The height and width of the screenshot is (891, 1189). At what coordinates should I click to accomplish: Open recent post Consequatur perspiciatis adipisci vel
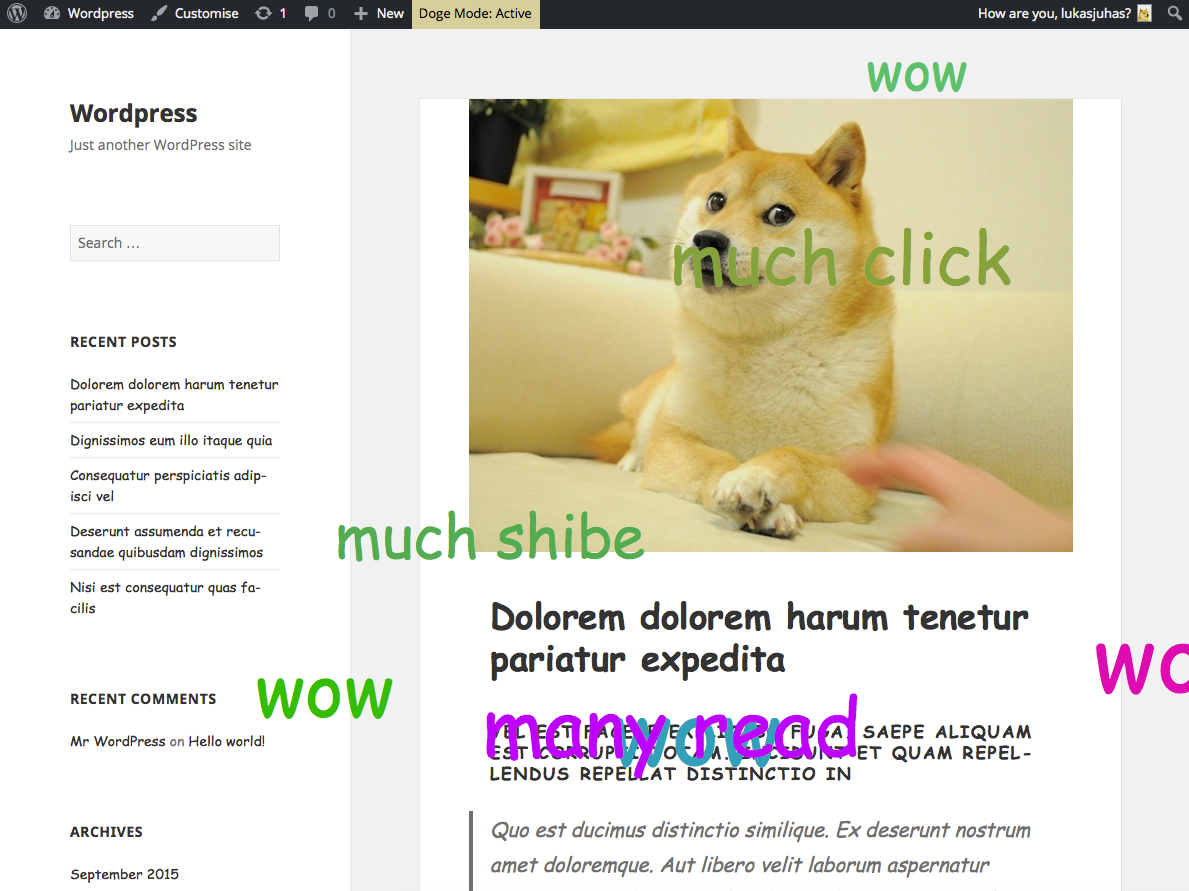pos(168,485)
